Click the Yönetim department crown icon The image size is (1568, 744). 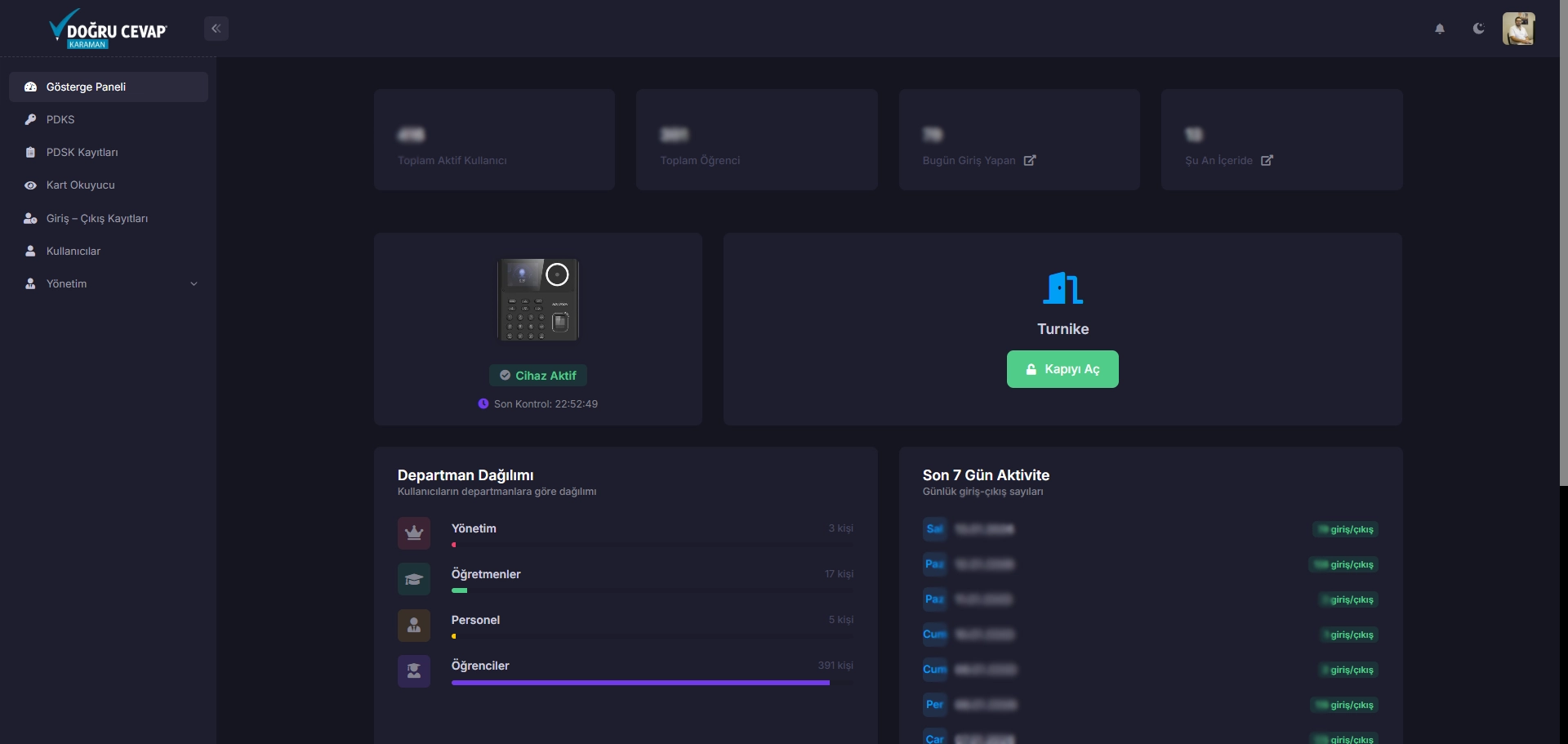414,533
